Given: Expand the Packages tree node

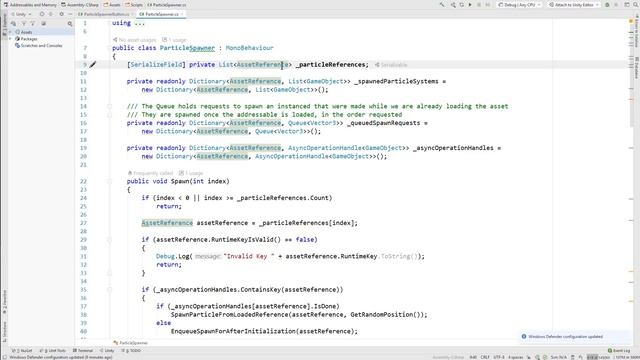Looking at the screenshot, I should [x=10, y=39].
